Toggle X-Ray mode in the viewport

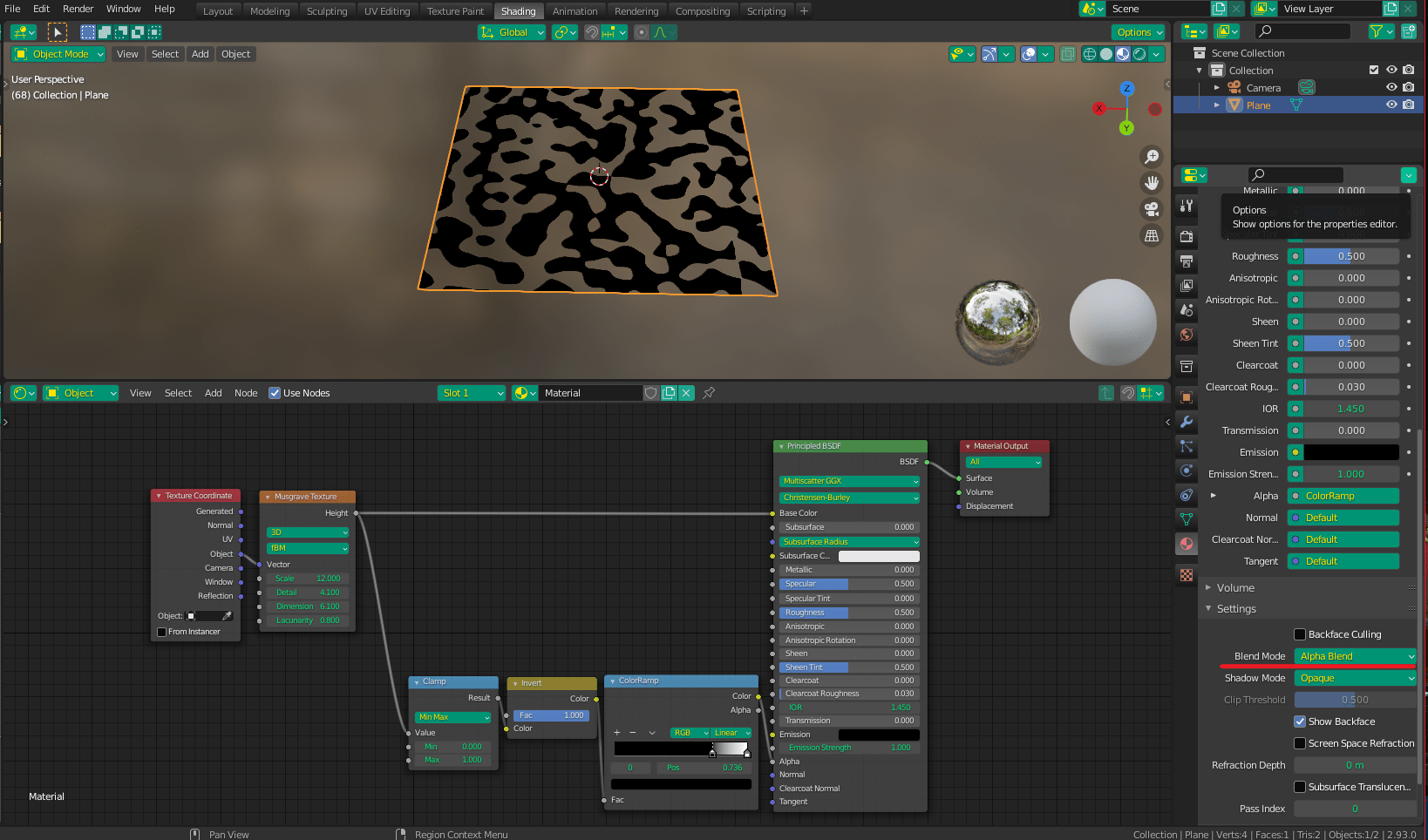coord(1069,53)
